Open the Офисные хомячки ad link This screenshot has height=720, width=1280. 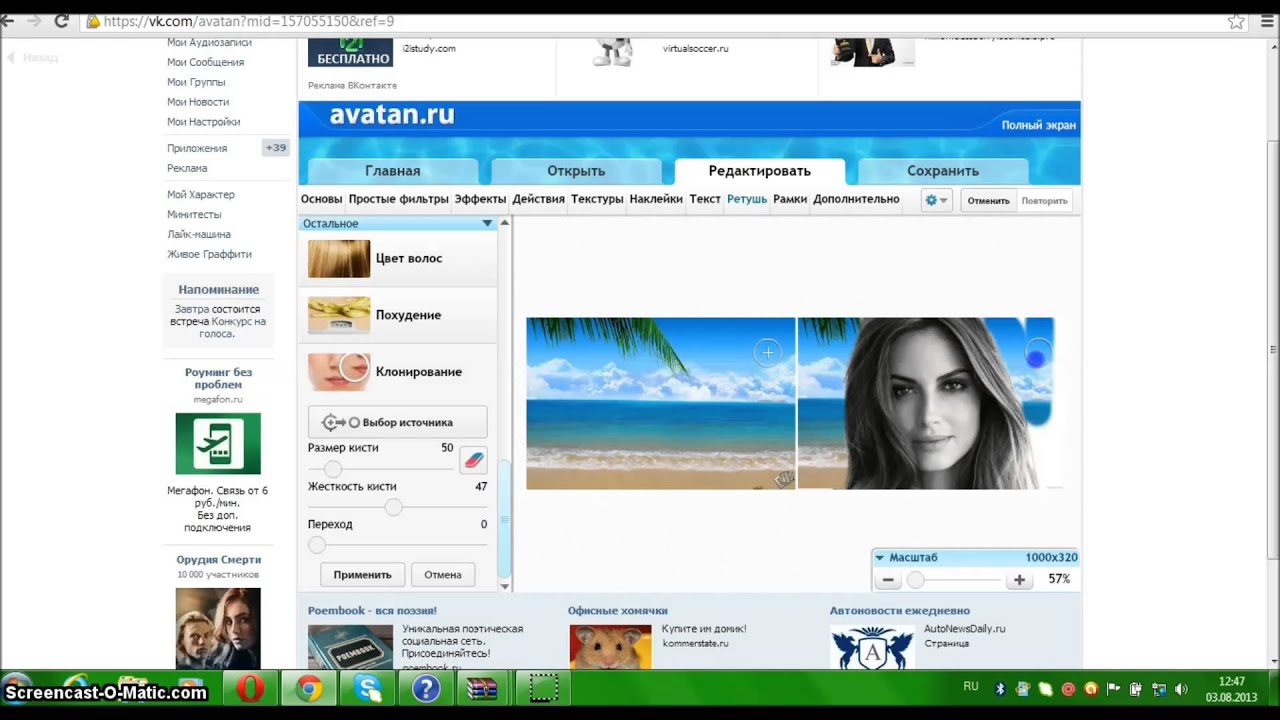(618, 611)
